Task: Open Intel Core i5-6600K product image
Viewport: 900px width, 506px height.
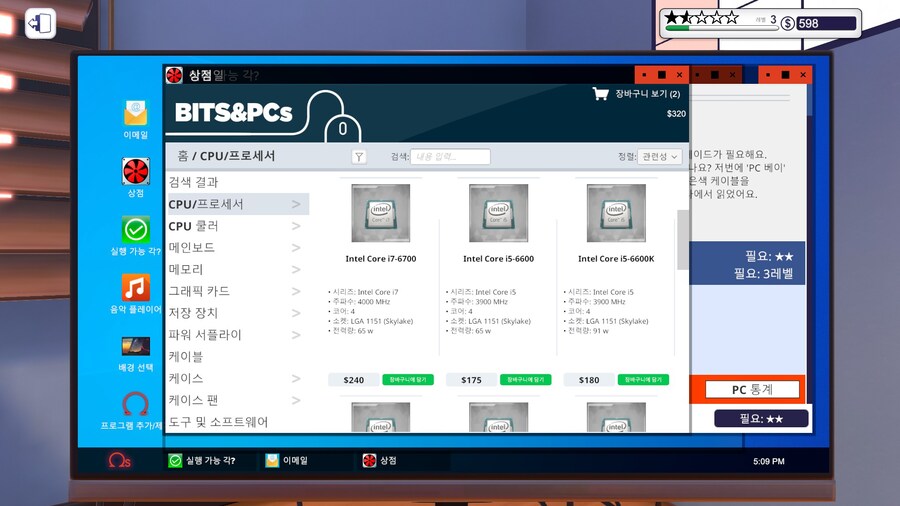Action: pos(616,213)
